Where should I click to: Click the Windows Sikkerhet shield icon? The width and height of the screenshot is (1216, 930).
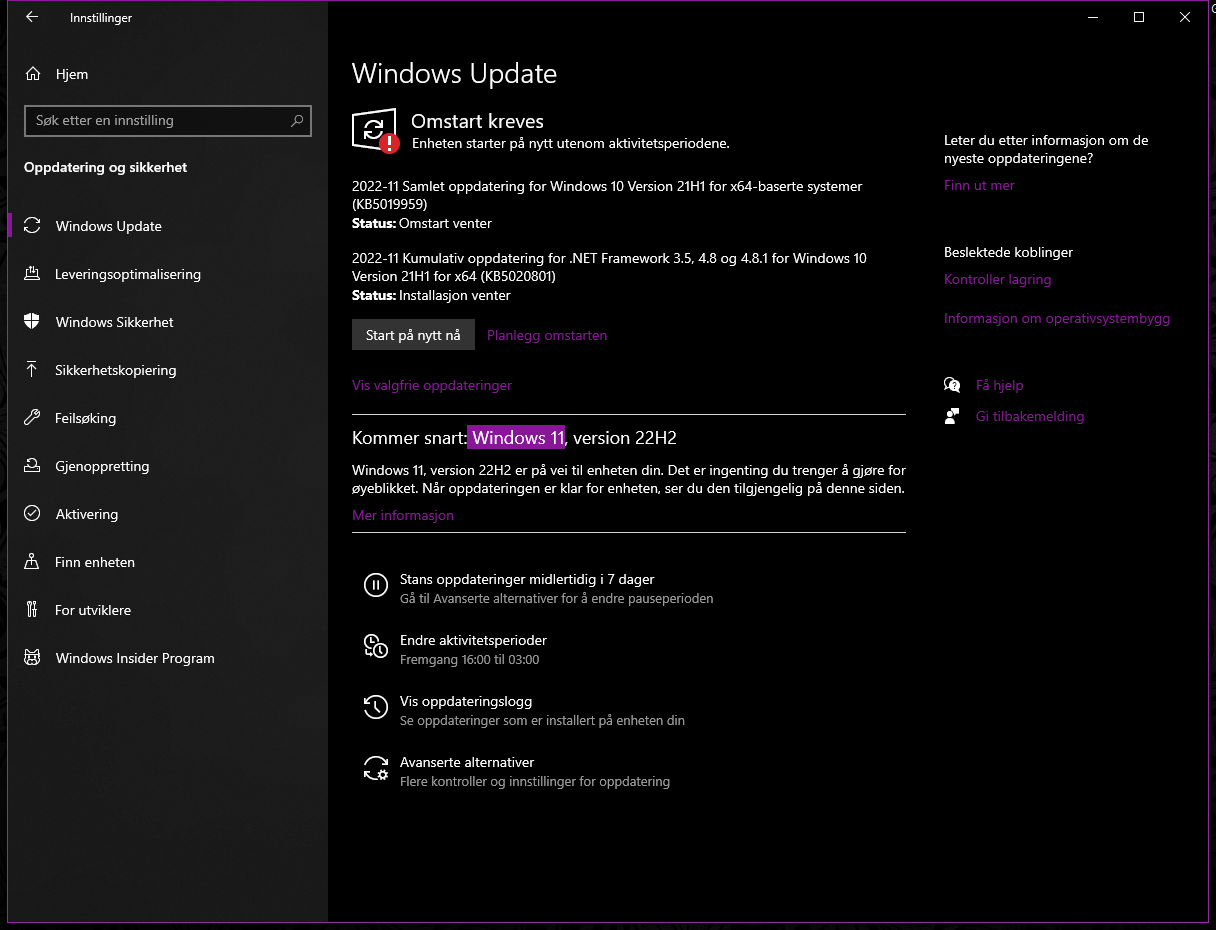coord(32,321)
